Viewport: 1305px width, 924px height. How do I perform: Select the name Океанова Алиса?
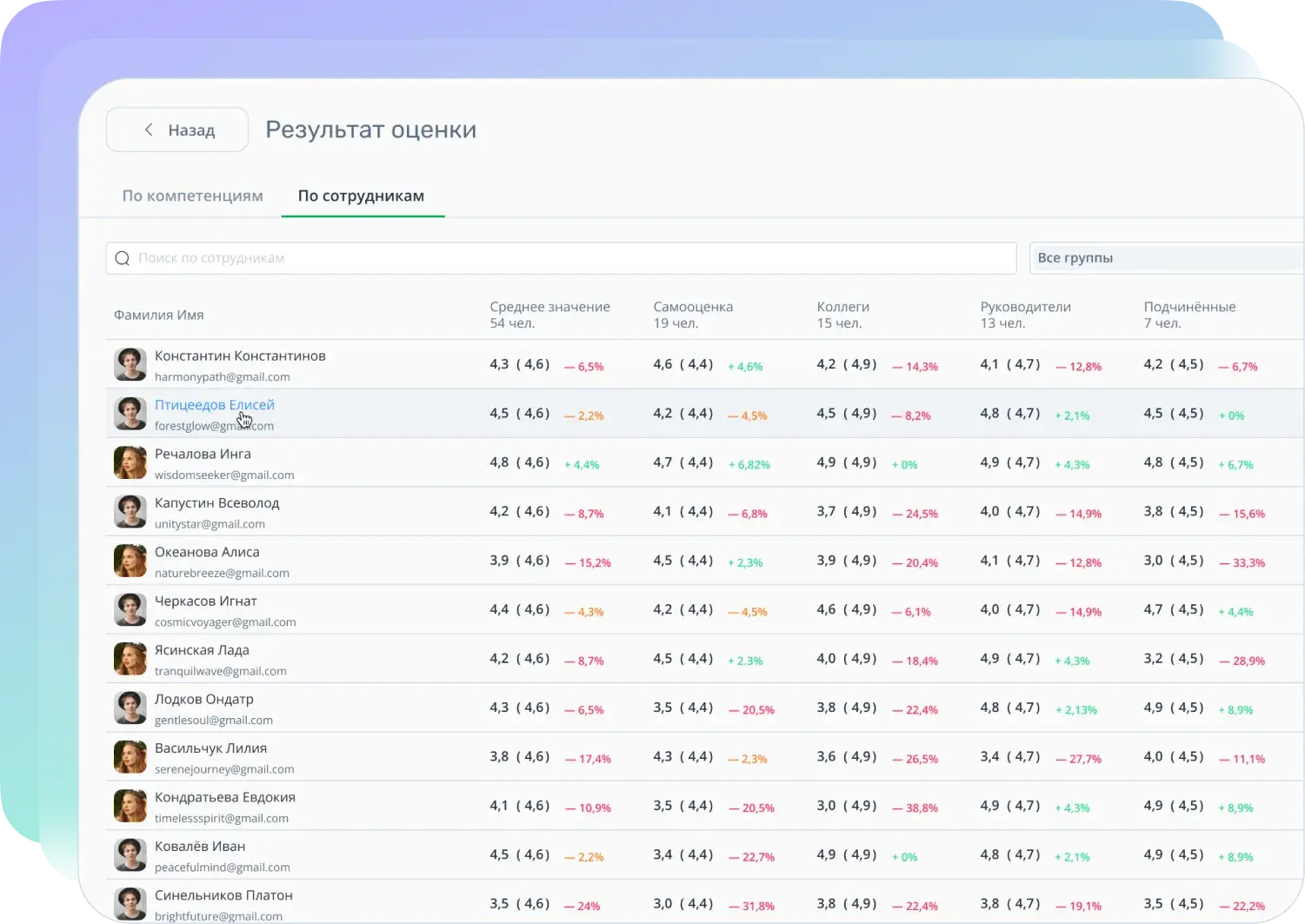pos(207,552)
